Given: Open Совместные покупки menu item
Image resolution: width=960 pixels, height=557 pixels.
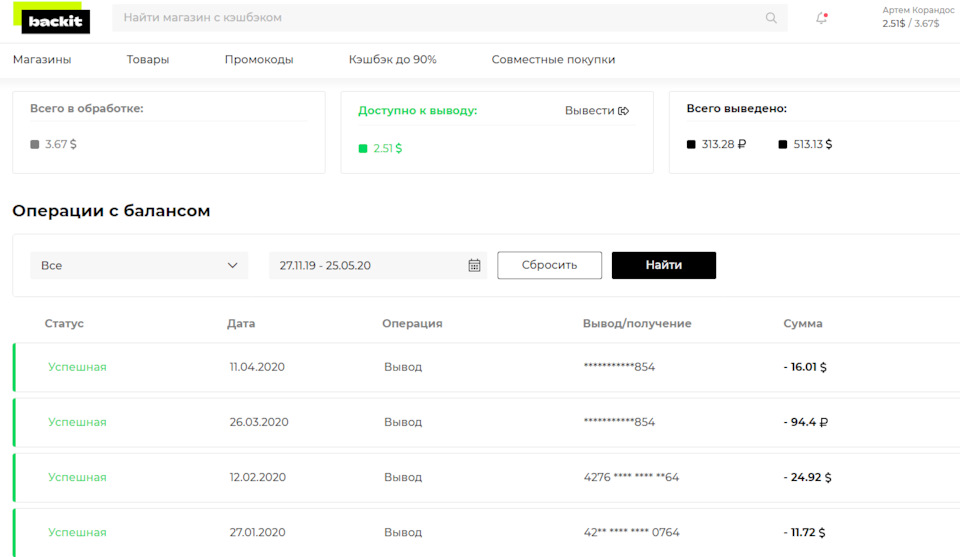Looking at the screenshot, I should click(553, 59).
